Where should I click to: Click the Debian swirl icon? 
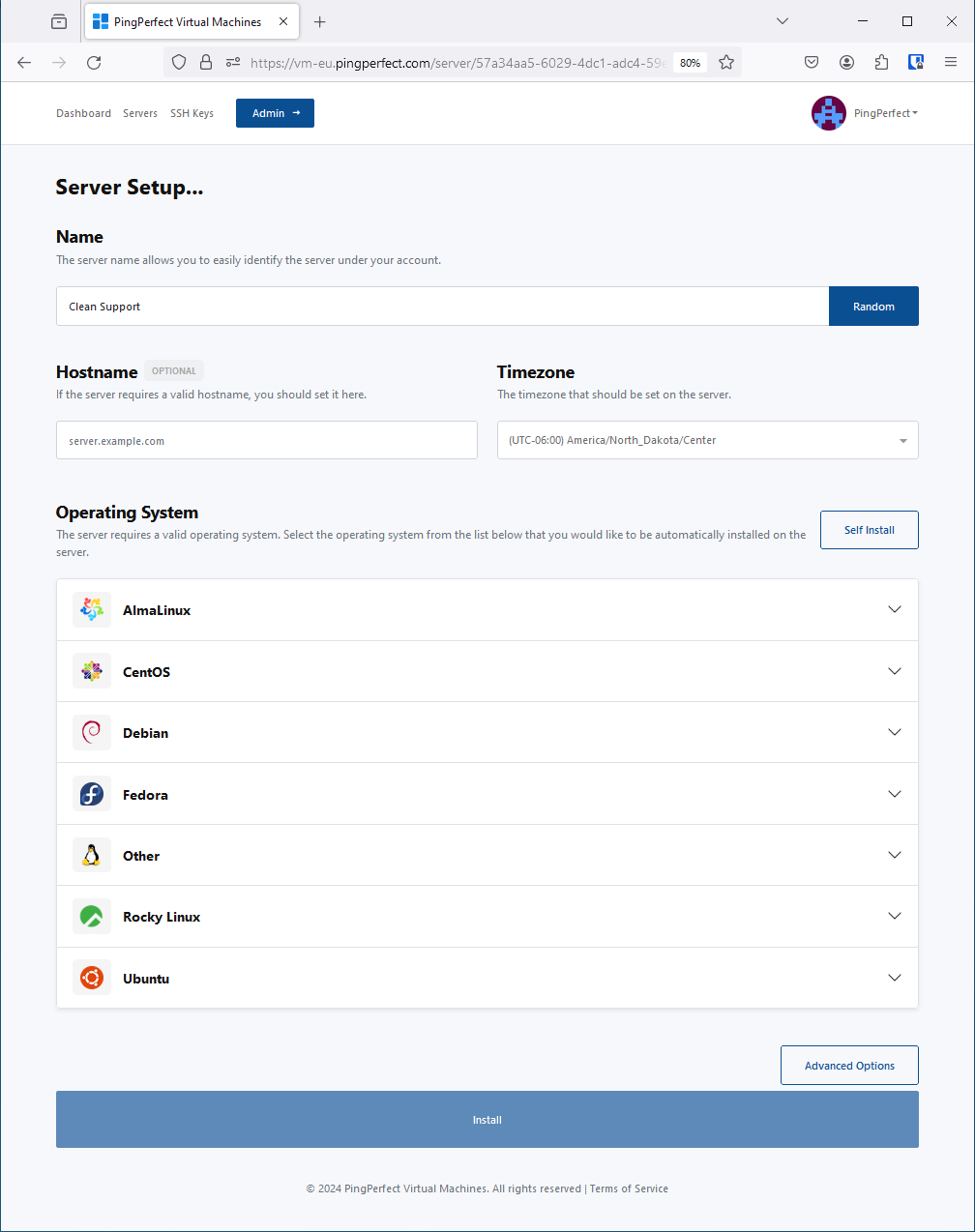tap(92, 733)
